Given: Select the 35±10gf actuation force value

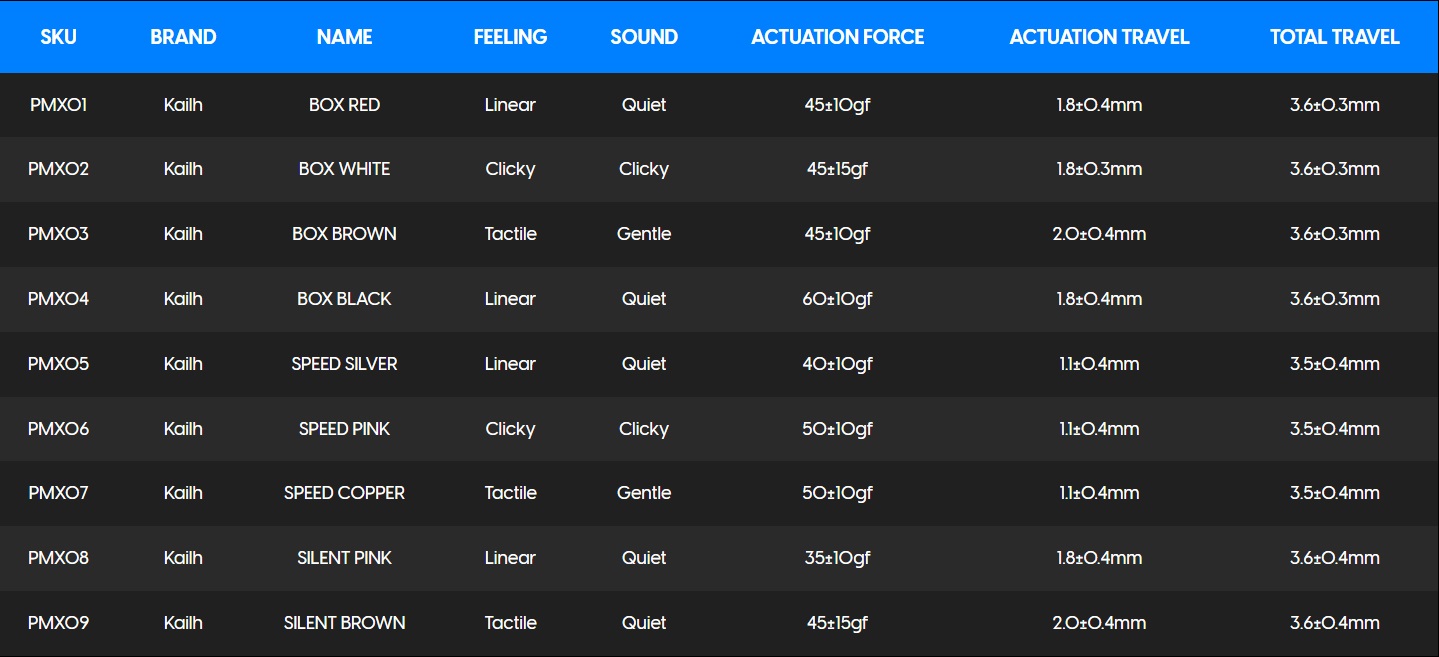Looking at the screenshot, I should click(x=838, y=558).
